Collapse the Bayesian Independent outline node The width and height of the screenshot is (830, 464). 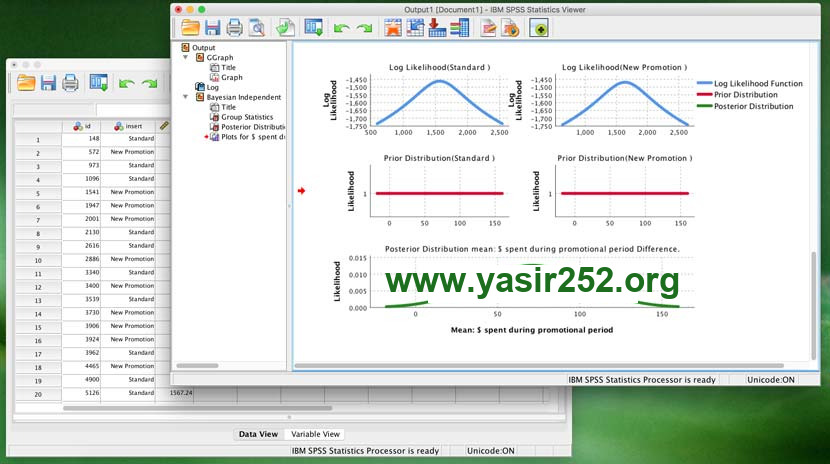pos(185,97)
